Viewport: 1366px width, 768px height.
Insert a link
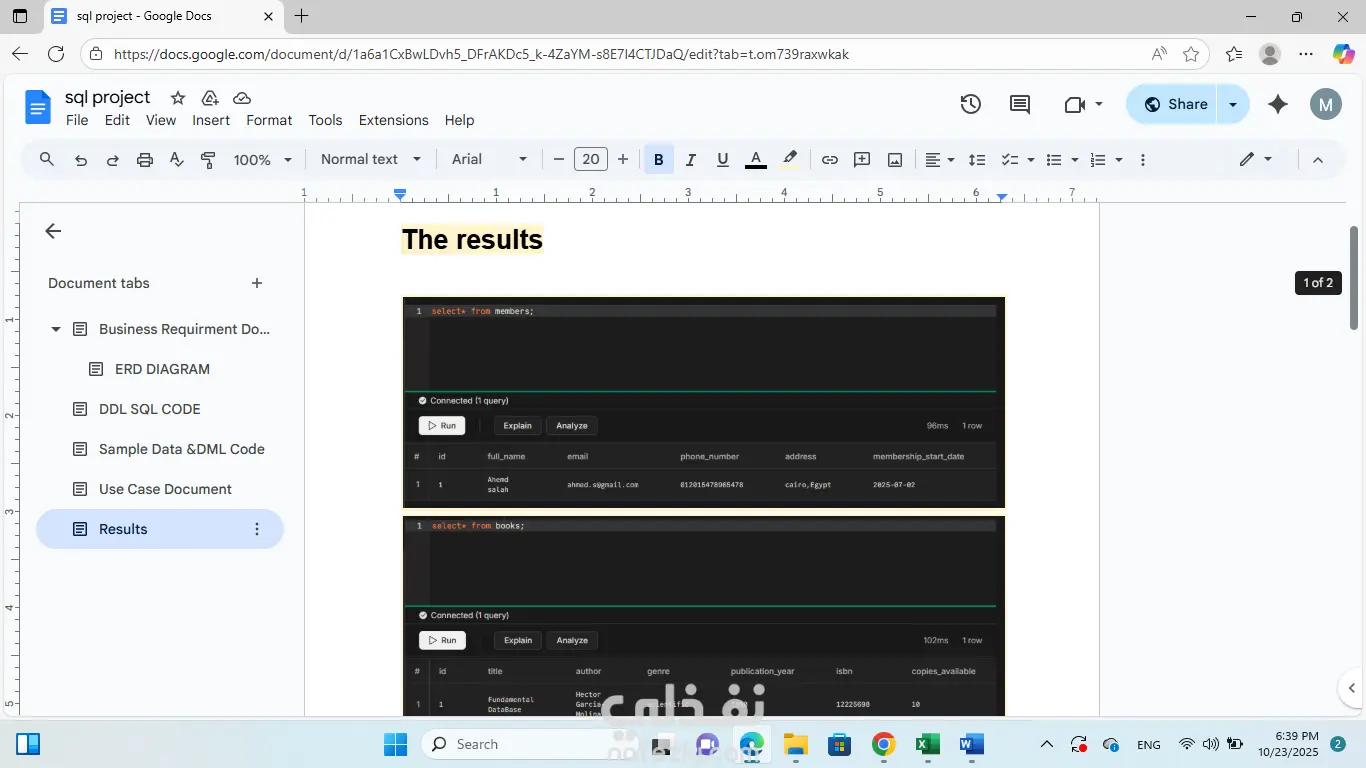[x=830, y=160]
